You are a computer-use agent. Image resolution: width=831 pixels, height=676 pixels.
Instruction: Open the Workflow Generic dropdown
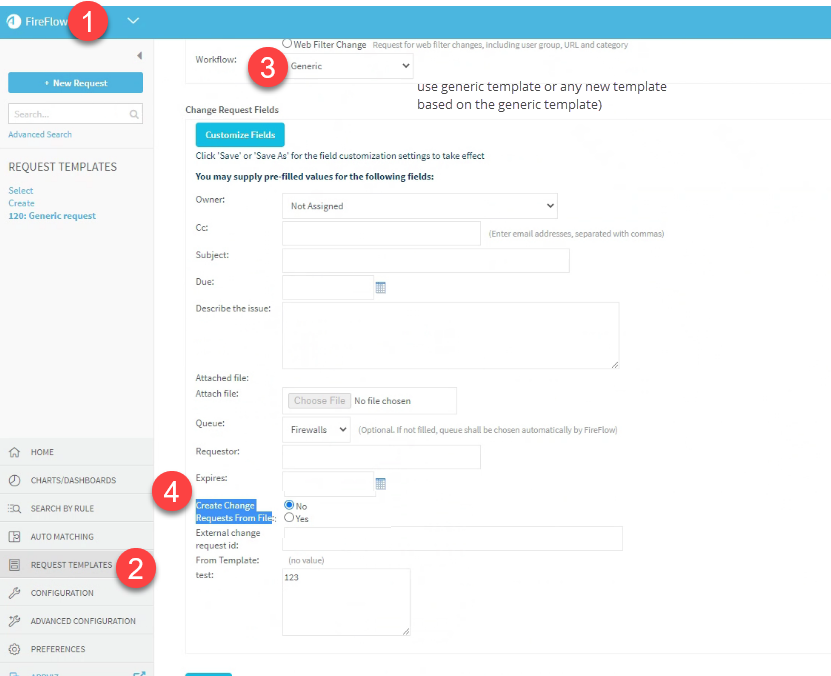click(x=350, y=65)
